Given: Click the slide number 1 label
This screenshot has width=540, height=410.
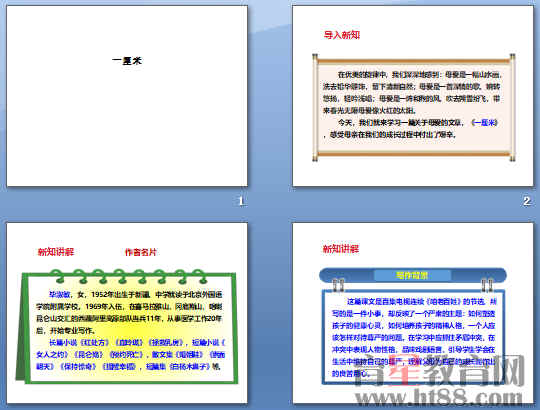Looking at the screenshot, I should click(x=241, y=201).
